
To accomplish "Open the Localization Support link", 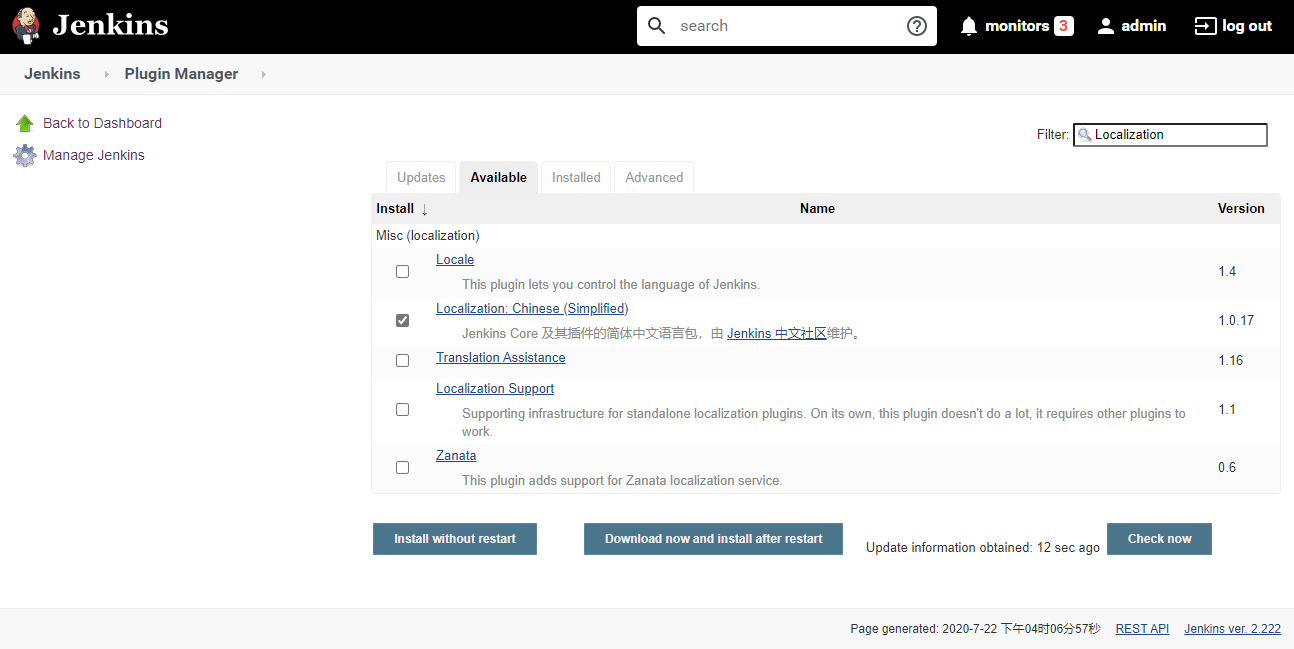I will (495, 389).
